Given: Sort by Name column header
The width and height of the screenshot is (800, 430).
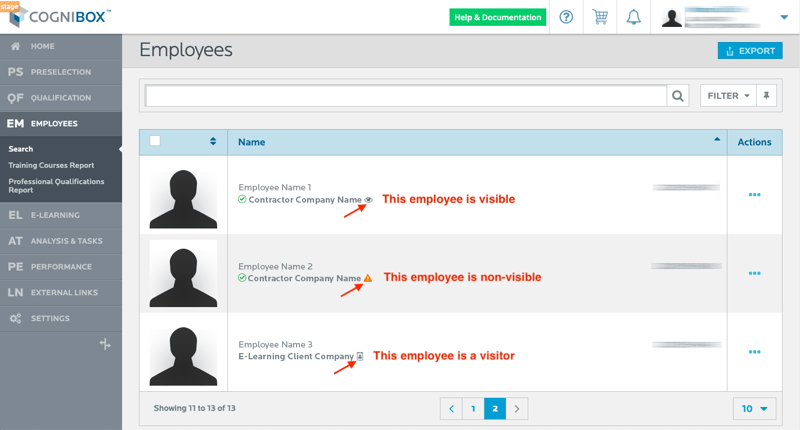Looking at the screenshot, I should pos(252,142).
